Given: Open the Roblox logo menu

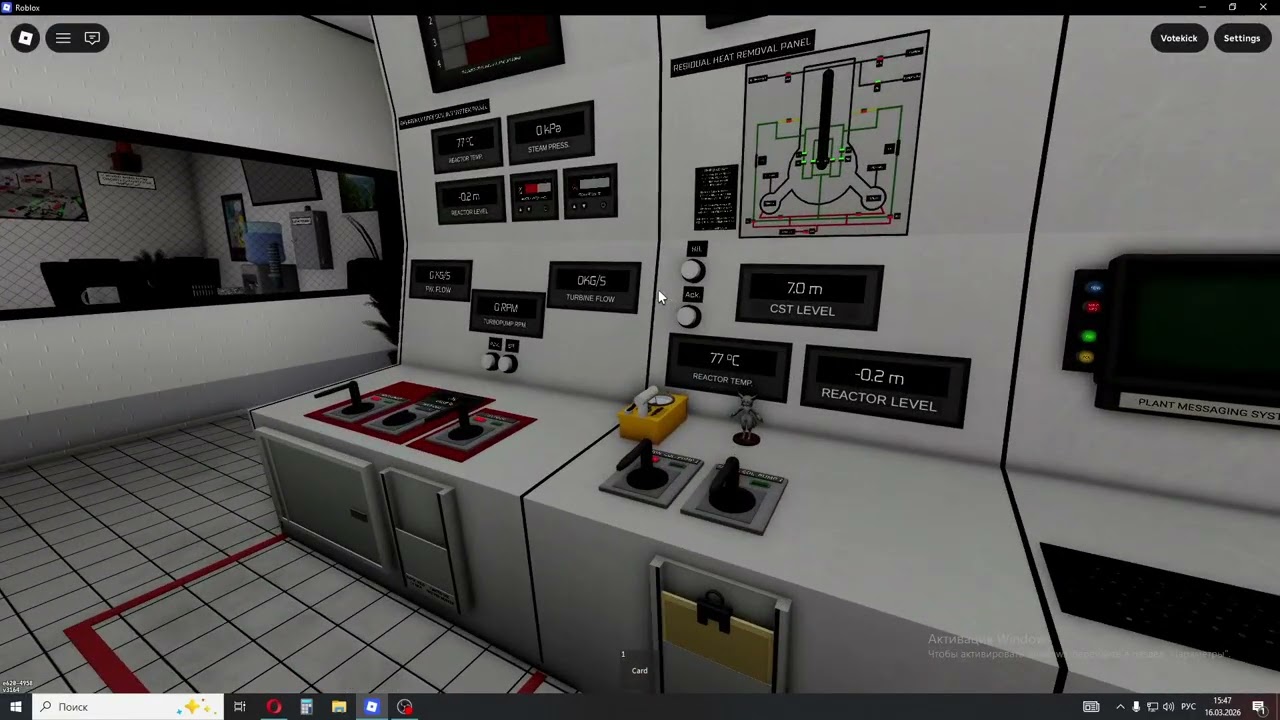Looking at the screenshot, I should 26,38.
